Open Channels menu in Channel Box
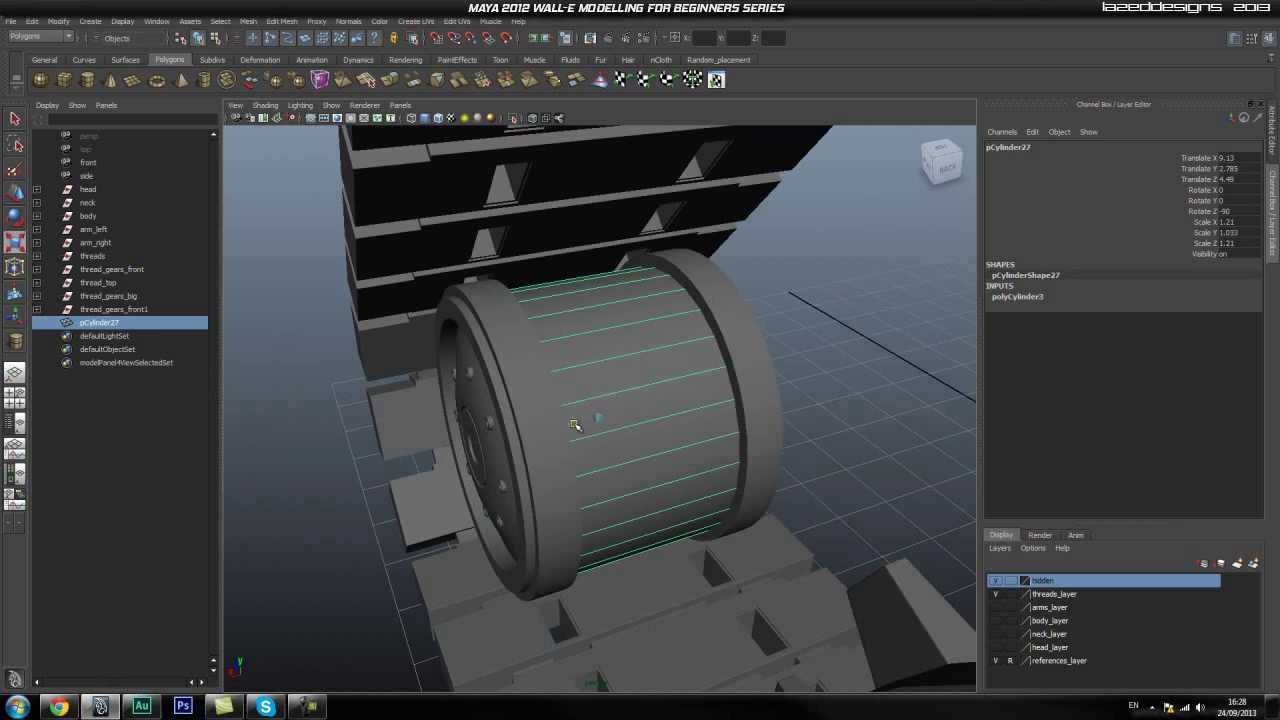This screenshot has width=1280, height=720. (1002, 132)
